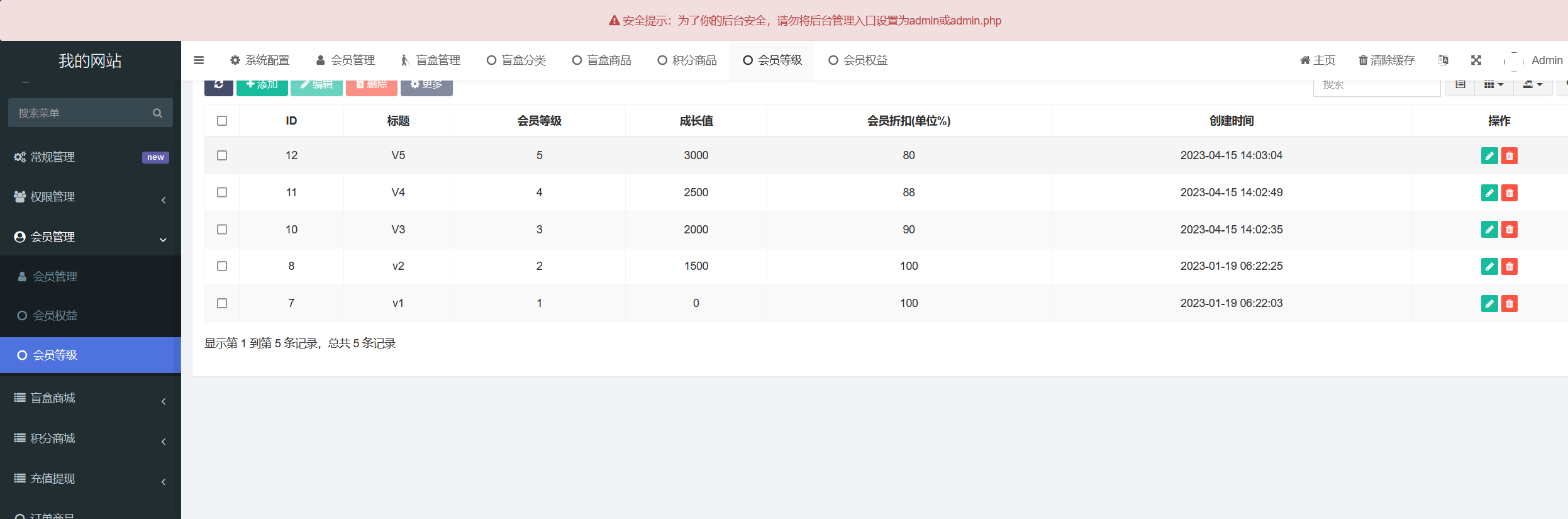This screenshot has height=519, width=1568.
Task: Tick the select-all checkbox in the table header
Action: pyautogui.click(x=222, y=121)
